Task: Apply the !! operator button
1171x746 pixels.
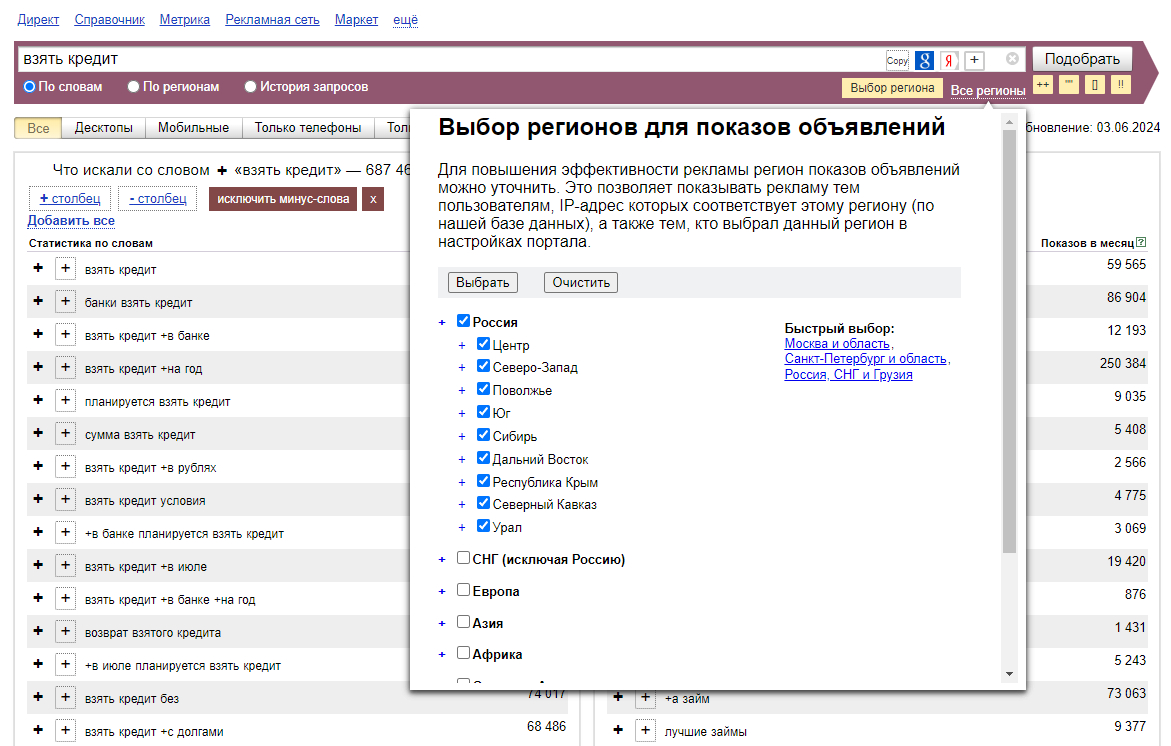Action: tap(1120, 84)
